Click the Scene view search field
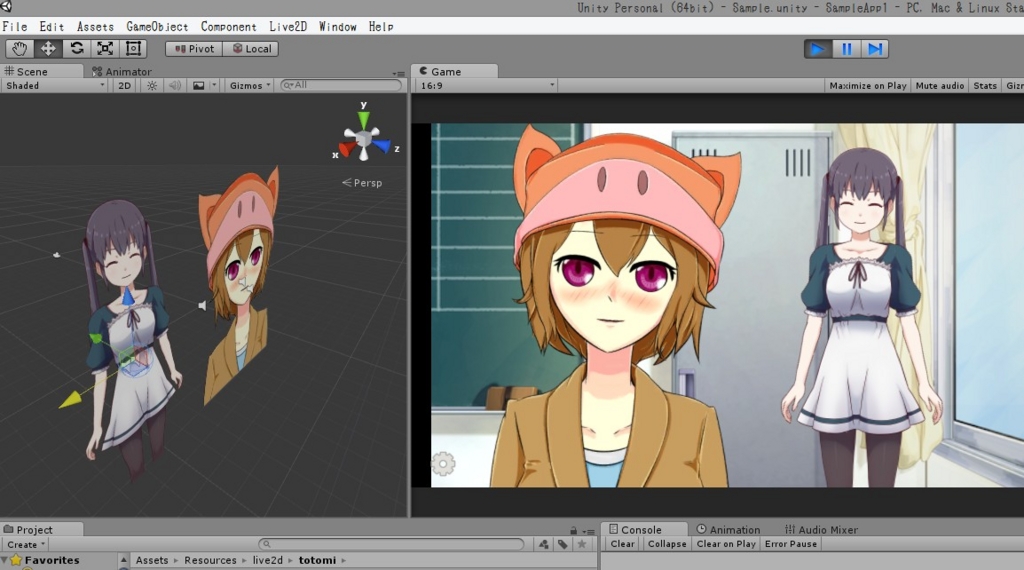The height and width of the screenshot is (570, 1024). click(x=342, y=85)
